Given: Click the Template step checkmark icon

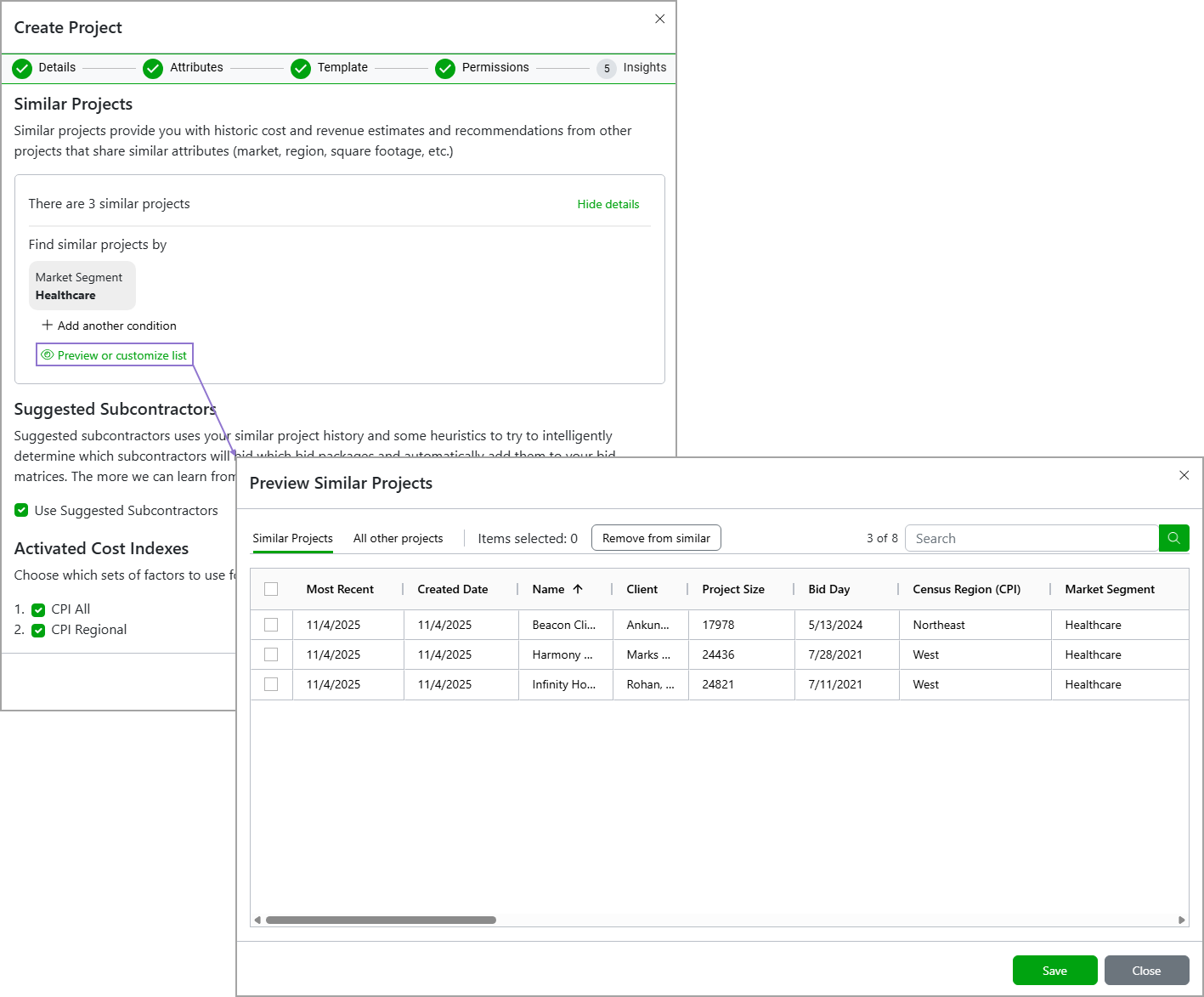Looking at the screenshot, I should (301, 69).
